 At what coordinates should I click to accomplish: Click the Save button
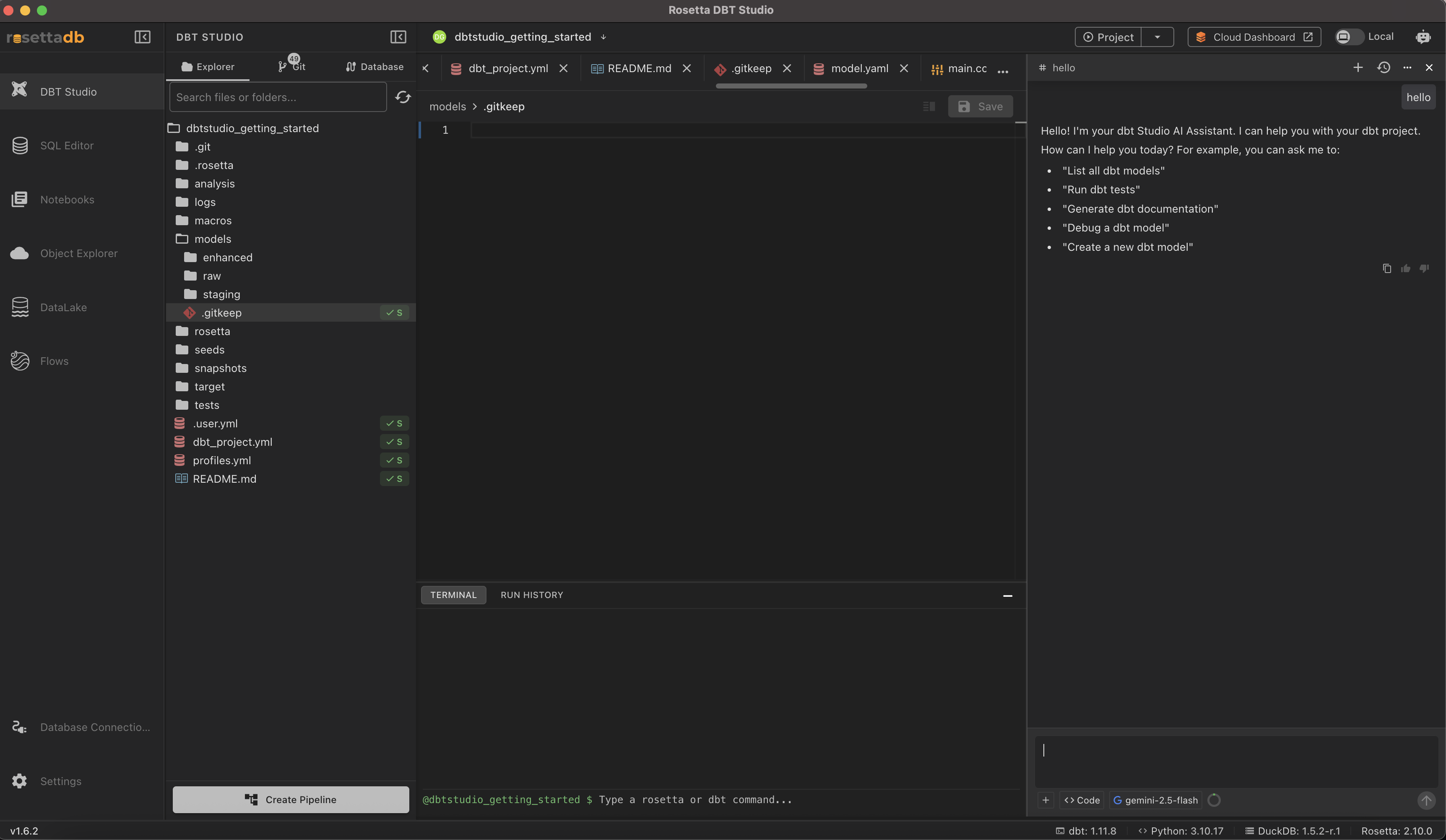coord(980,106)
